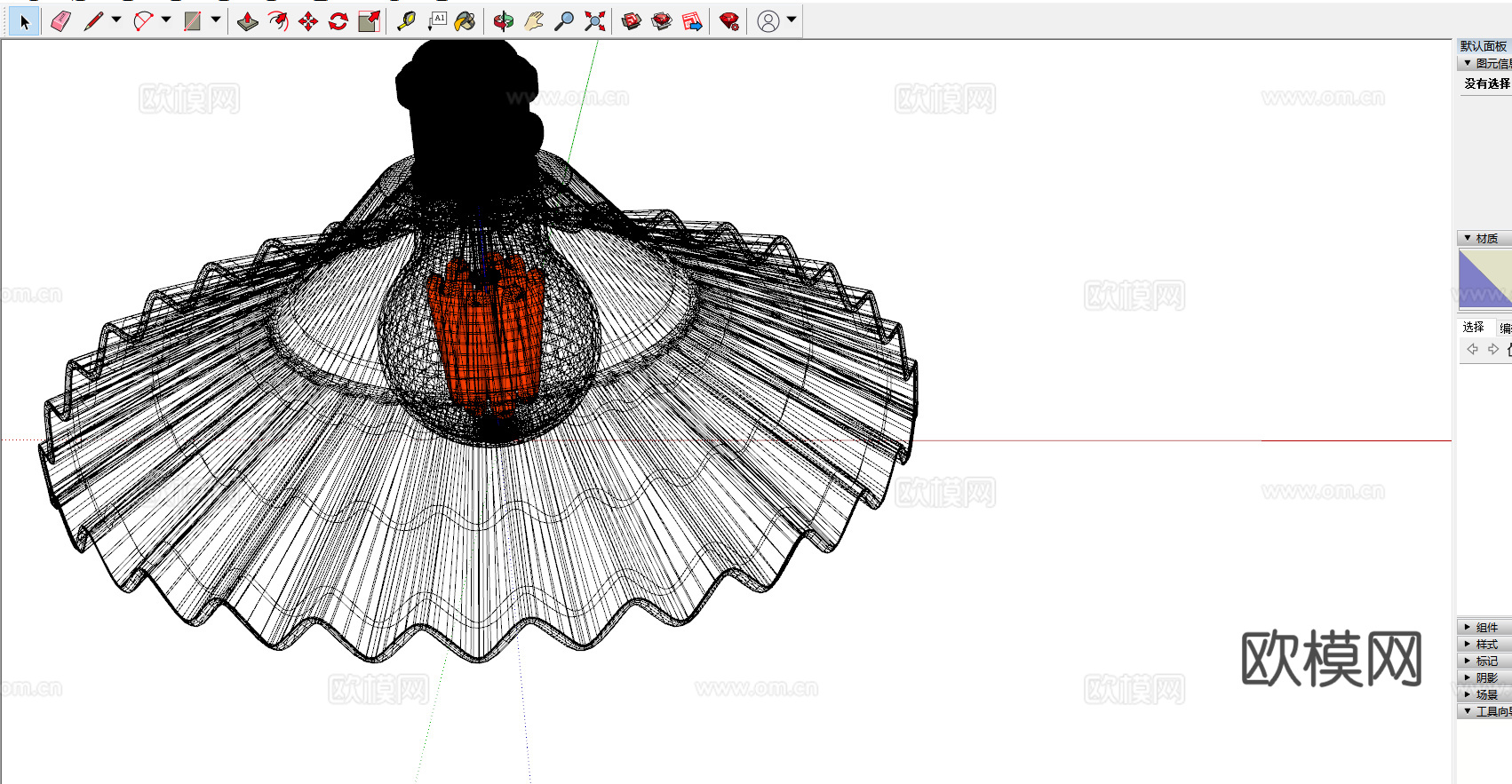The height and width of the screenshot is (784, 1512).
Task: Switch to the Orbit tool
Action: [x=504, y=21]
